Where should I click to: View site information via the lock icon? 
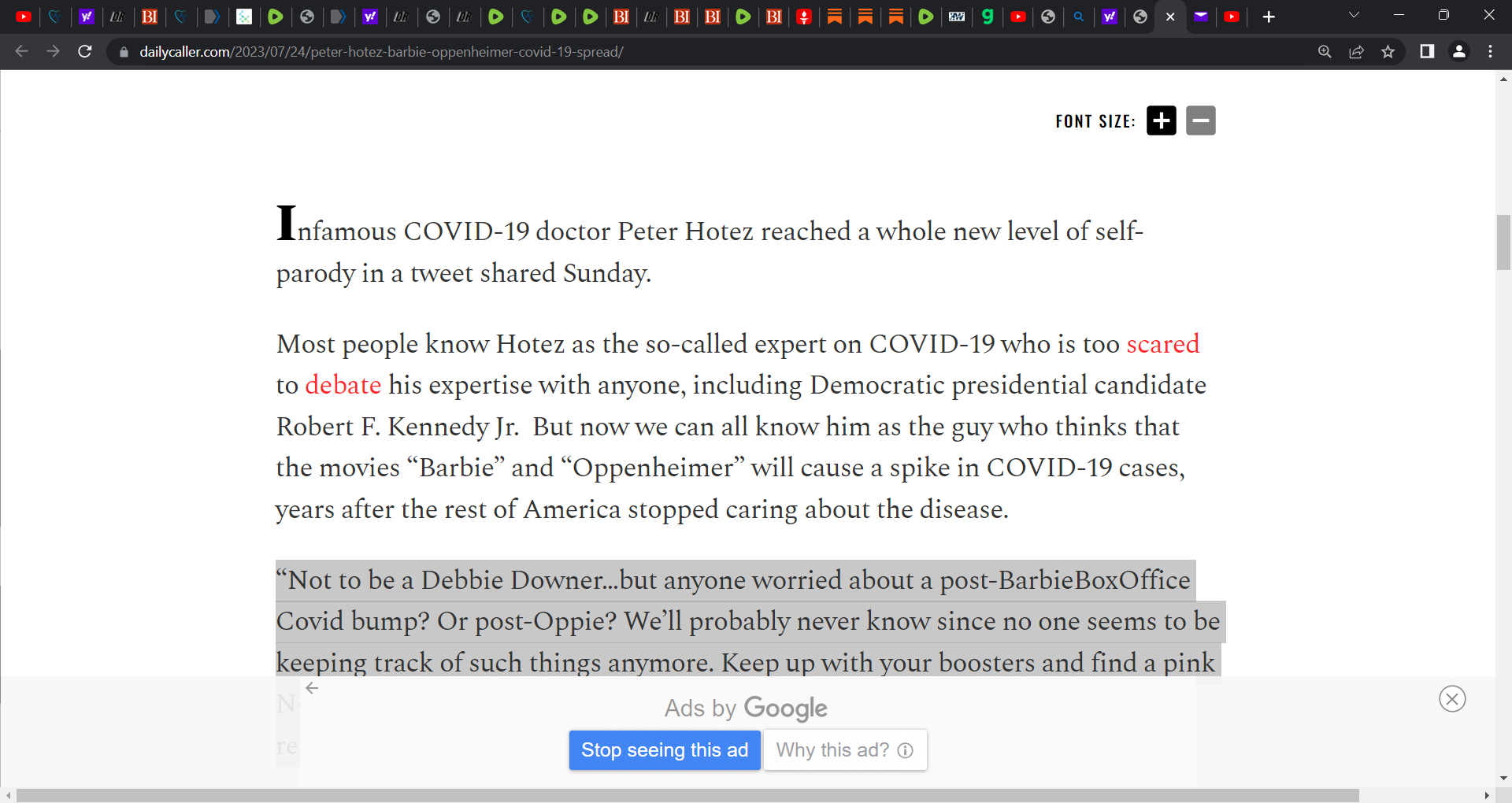click(x=124, y=52)
